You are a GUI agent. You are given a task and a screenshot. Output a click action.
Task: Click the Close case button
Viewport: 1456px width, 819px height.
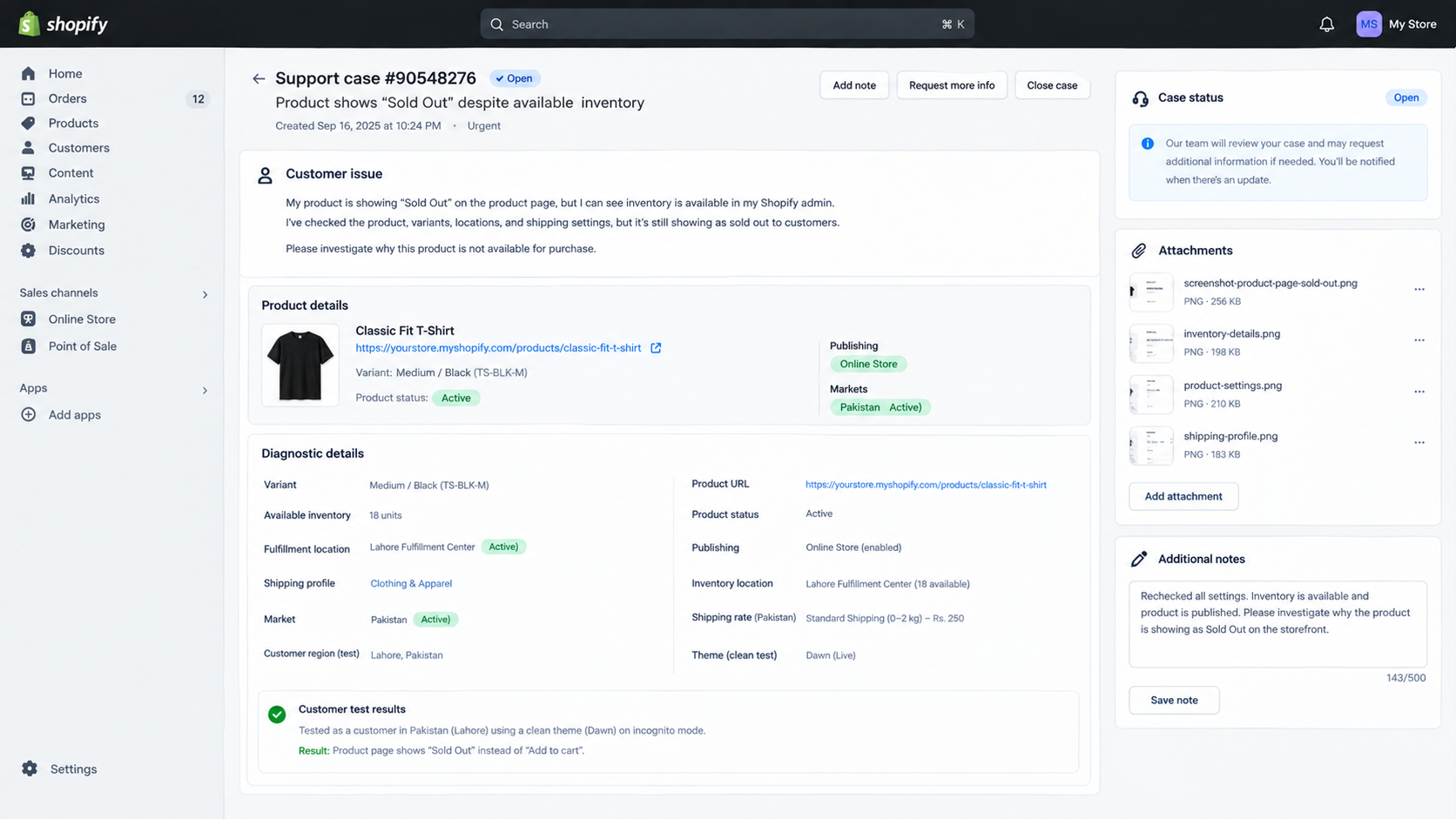(1052, 85)
